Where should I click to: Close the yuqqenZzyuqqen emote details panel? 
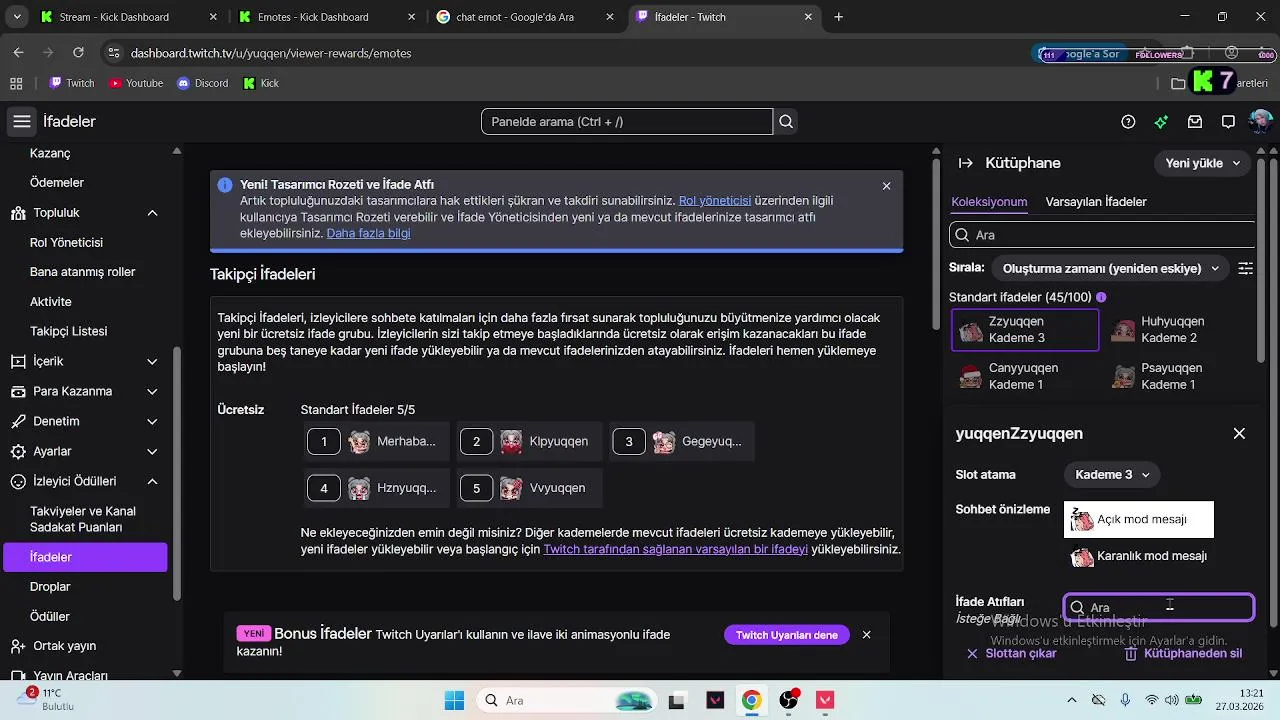1239,434
